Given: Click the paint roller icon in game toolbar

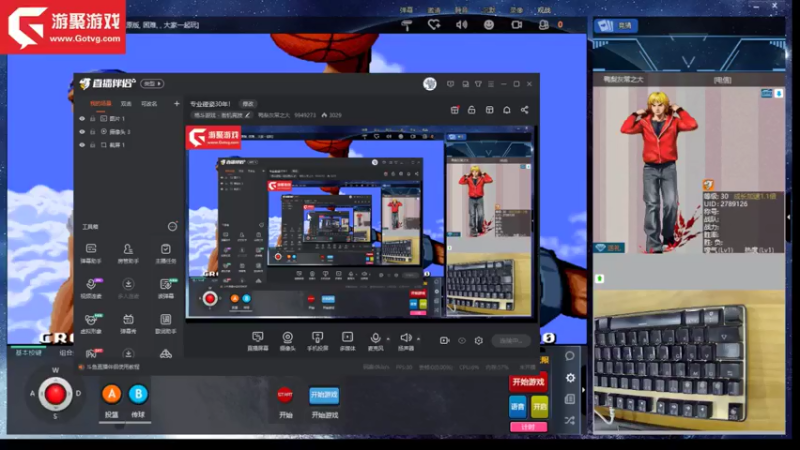Looking at the screenshot, I should coord(407,24).
